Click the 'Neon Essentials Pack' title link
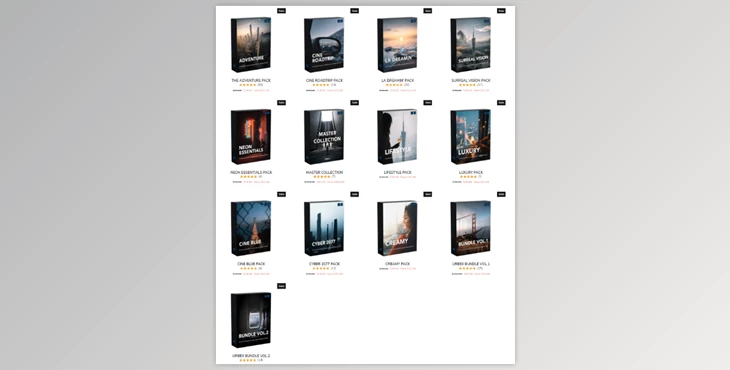This screenshot has height=370, width=730. (251, 172)
